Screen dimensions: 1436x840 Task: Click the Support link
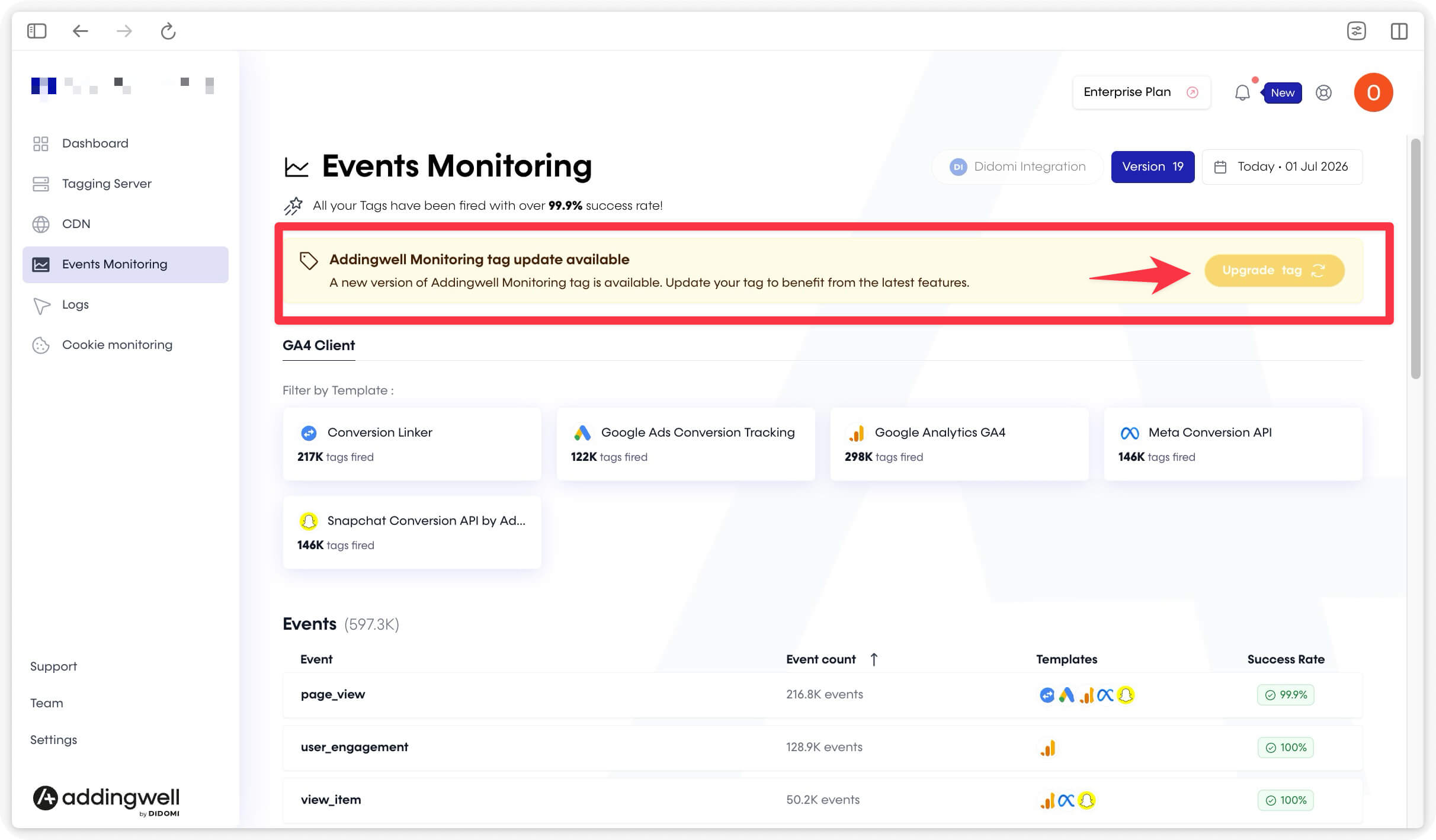[x=53, y=666]
